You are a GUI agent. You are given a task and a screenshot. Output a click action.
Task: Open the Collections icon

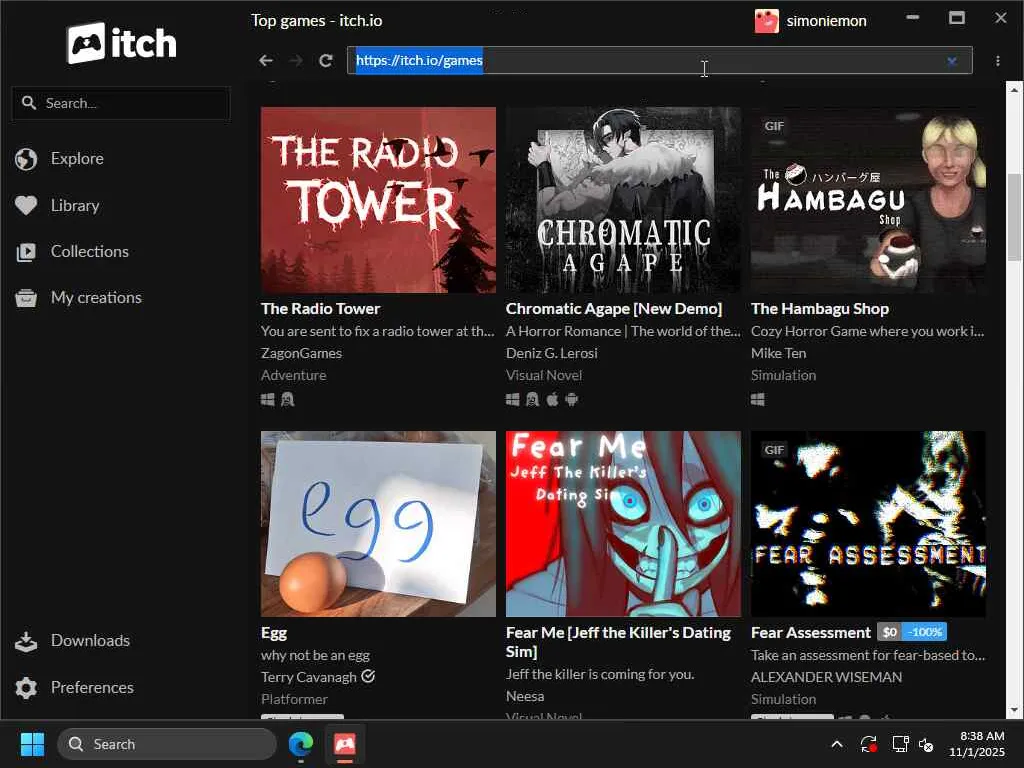(26, 252)
